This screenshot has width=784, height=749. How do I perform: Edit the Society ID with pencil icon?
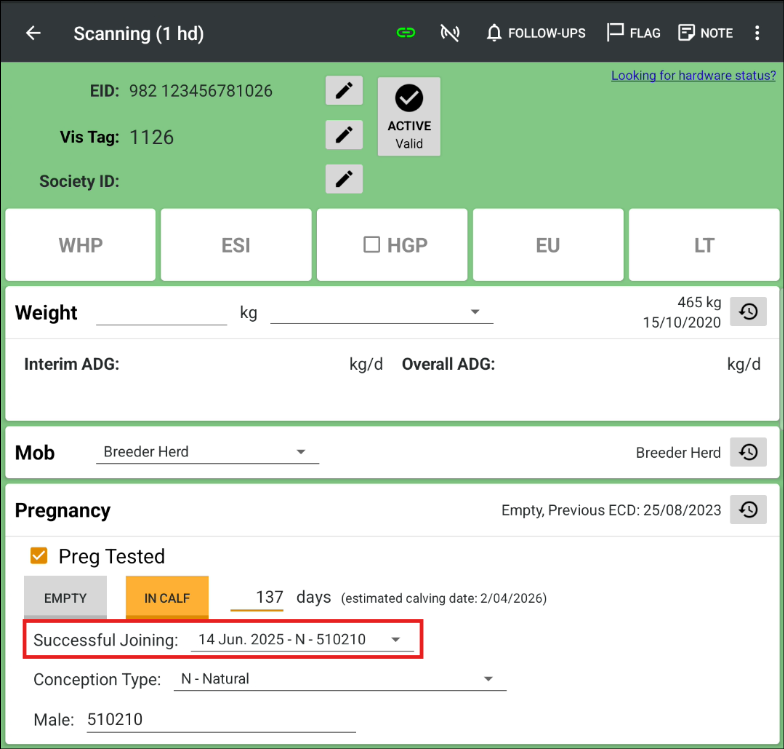coord(344,179)
